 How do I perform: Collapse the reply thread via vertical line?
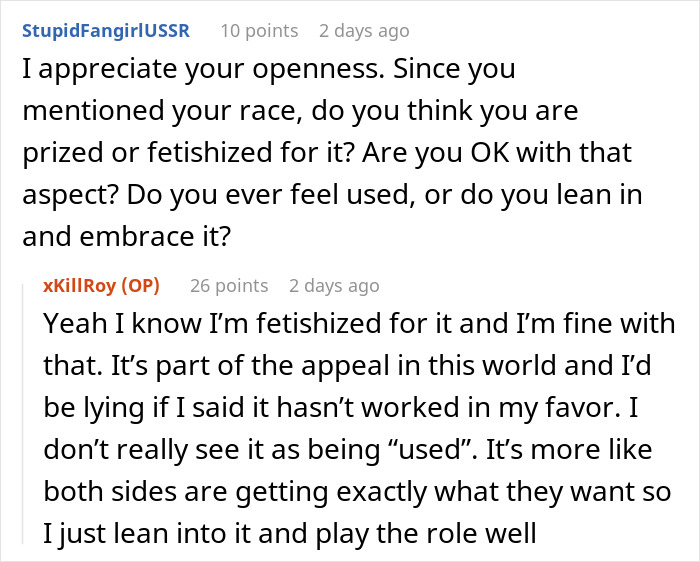[23, 413]
